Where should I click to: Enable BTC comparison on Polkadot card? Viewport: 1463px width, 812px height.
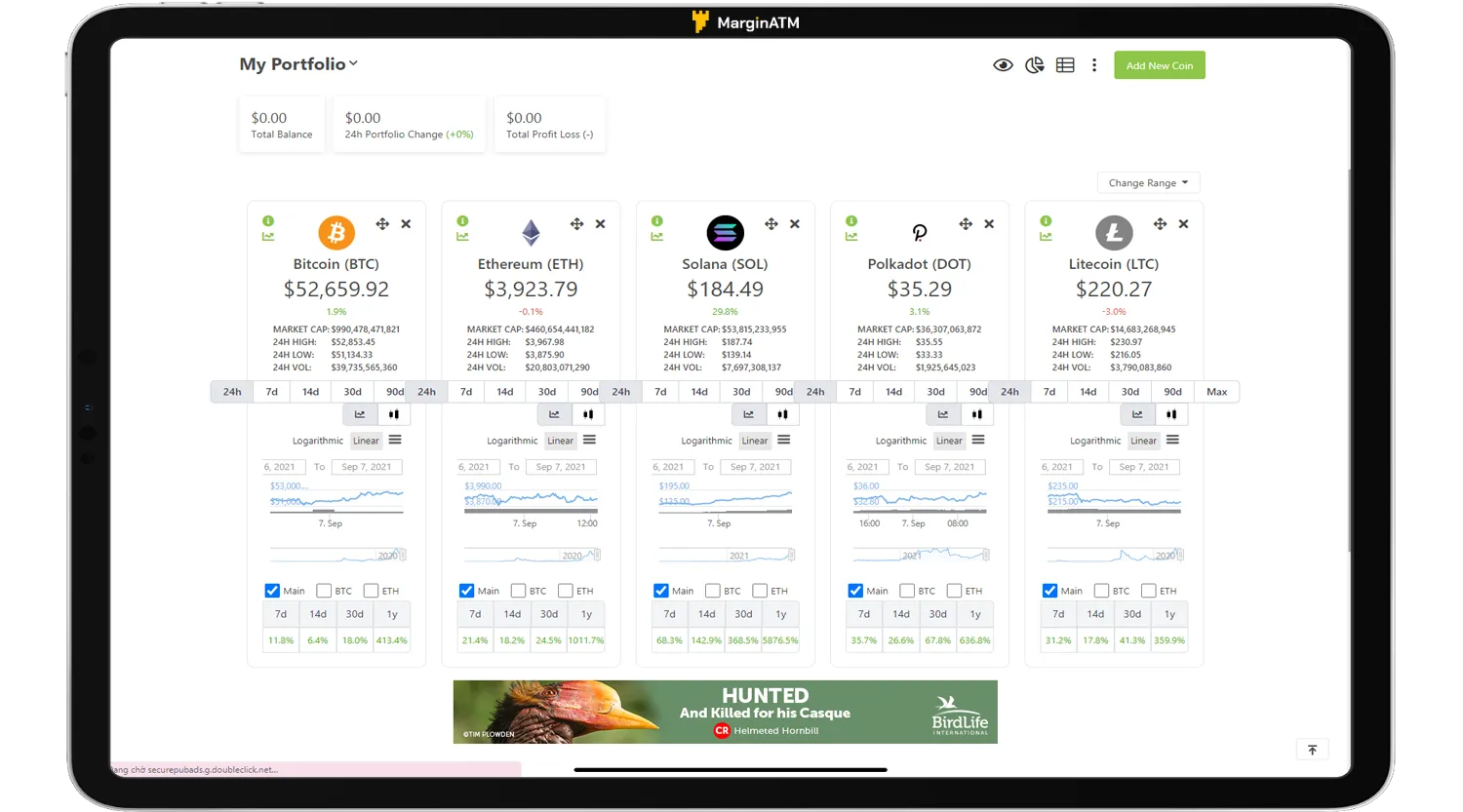(907, 591)
